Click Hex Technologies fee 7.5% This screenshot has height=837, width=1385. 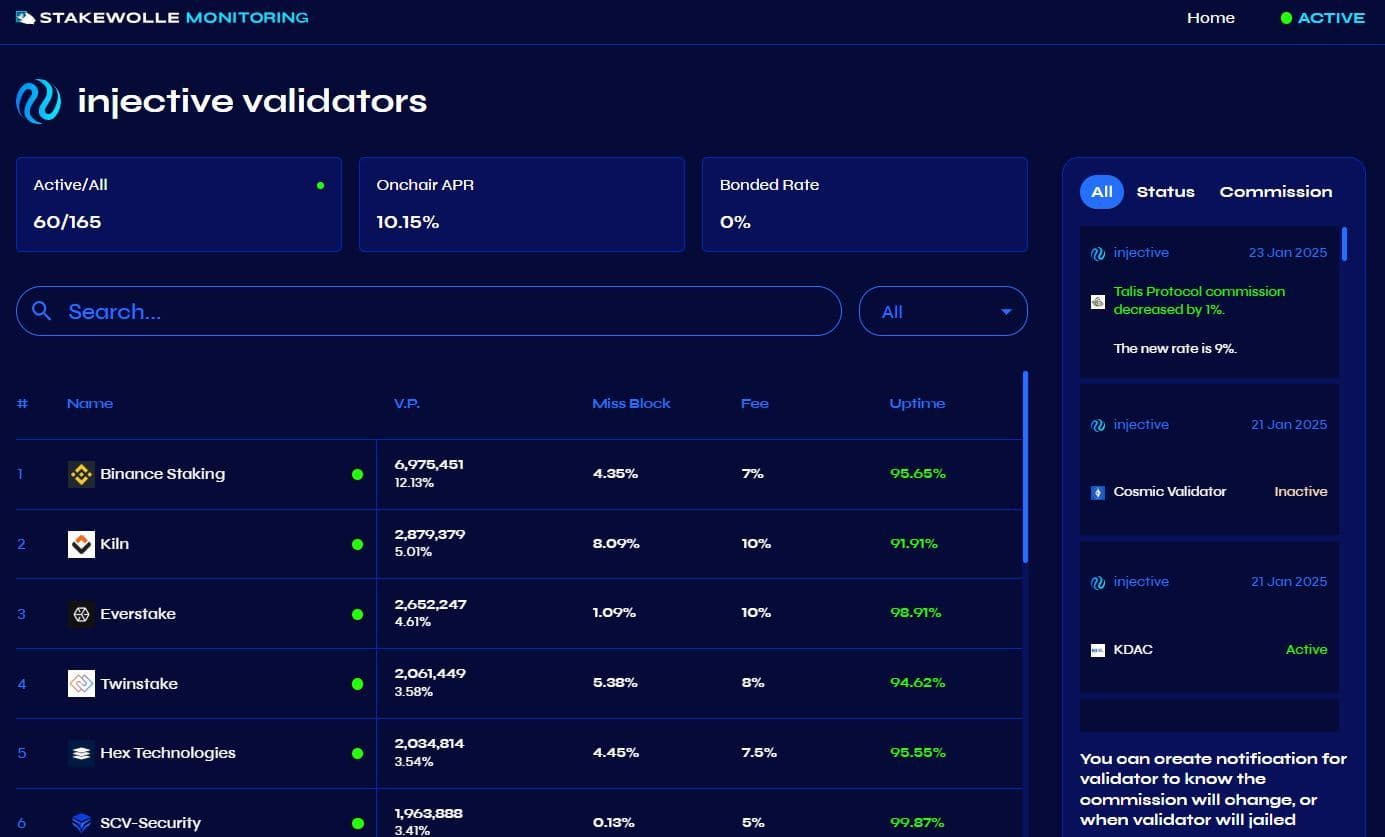759,753
